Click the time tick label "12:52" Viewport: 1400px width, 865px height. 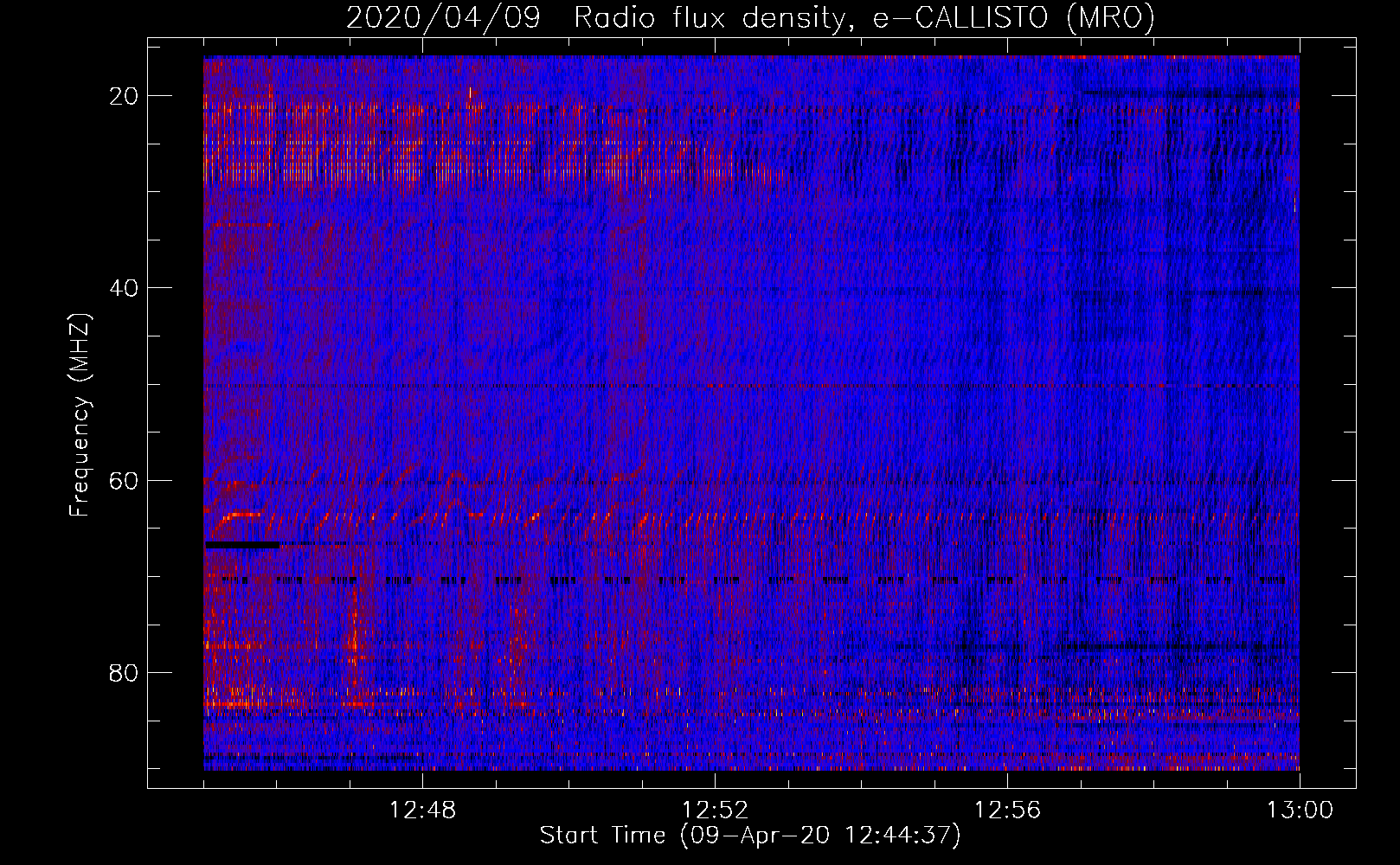715,811
